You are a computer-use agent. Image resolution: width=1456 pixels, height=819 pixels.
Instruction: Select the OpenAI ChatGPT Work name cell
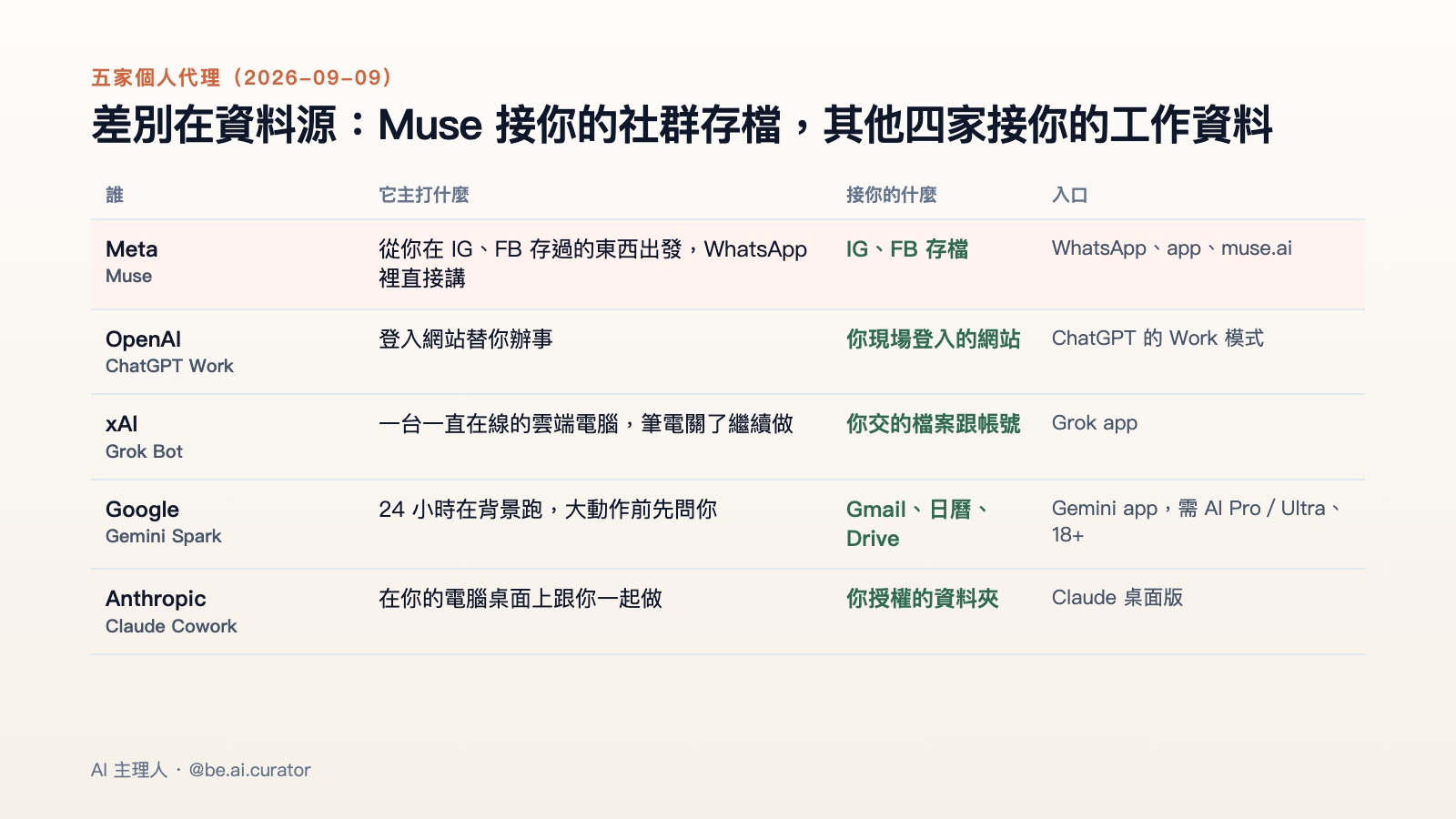(170, 352)
